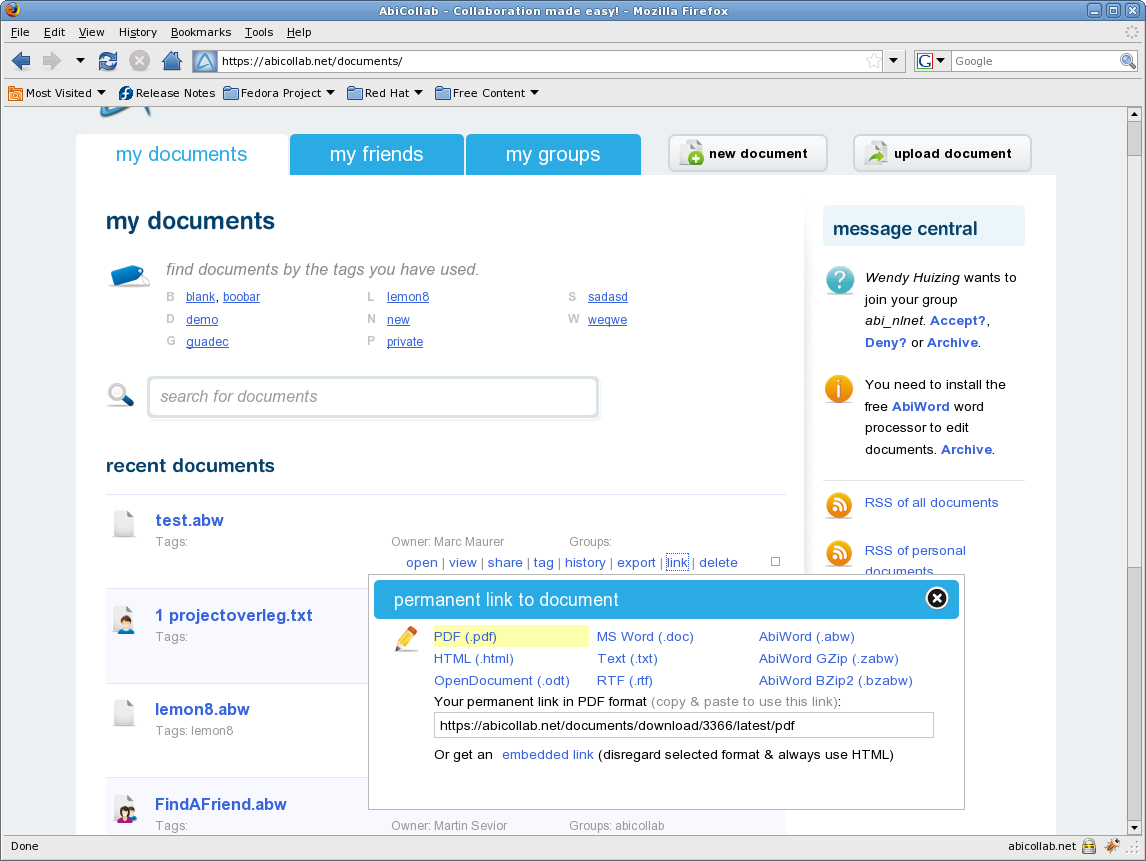Expand the Most Visited bookmarks folder
This screenshot has height=861, width=1146.
[57, 93]
